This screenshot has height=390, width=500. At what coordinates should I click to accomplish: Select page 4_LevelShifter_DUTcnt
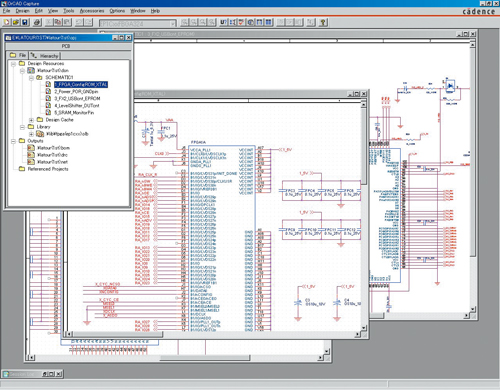[x=77, y=105]
